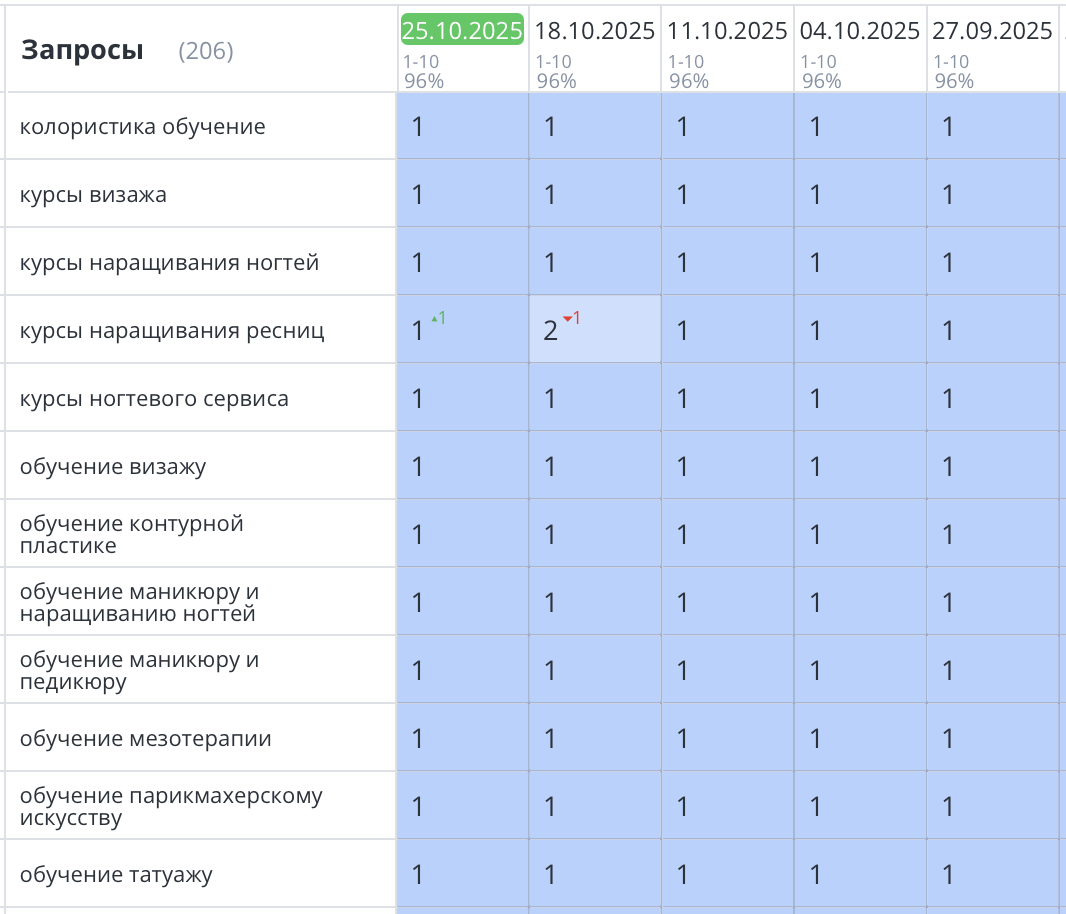Select the highlighted date header 25.10.2025
1066x914 pixels.
[461, 30]
